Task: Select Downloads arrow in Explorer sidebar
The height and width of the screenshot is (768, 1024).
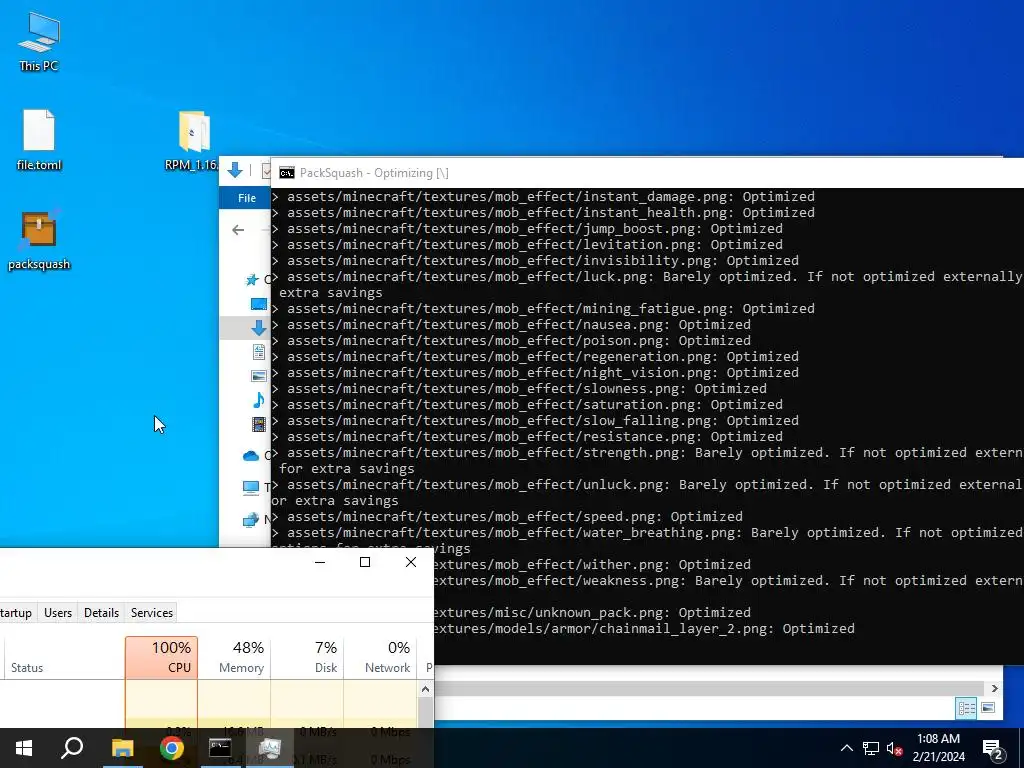Action: pos(259,328)
